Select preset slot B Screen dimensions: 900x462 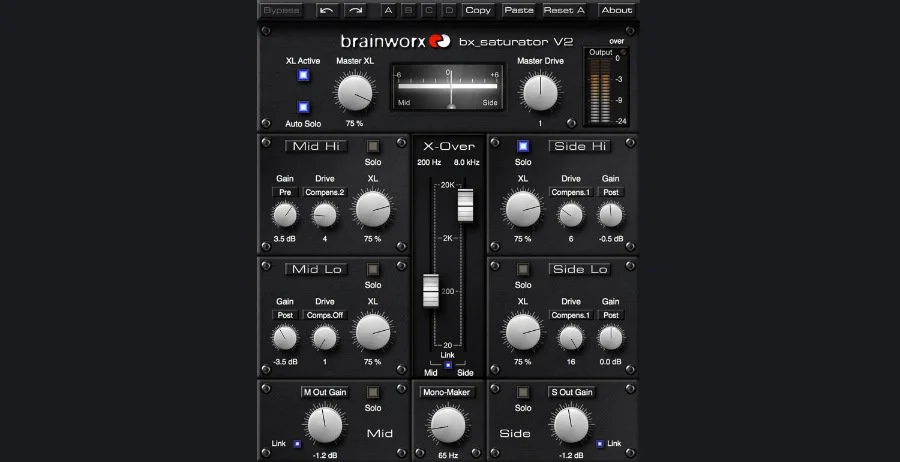[x=409, y=10]
